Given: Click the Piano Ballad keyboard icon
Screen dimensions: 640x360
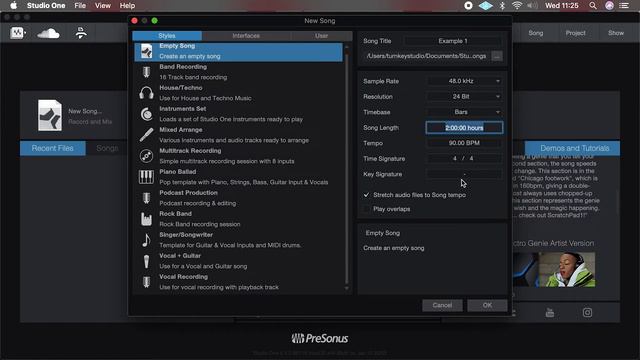Looking at the screenshot, I should coord(146,177).
